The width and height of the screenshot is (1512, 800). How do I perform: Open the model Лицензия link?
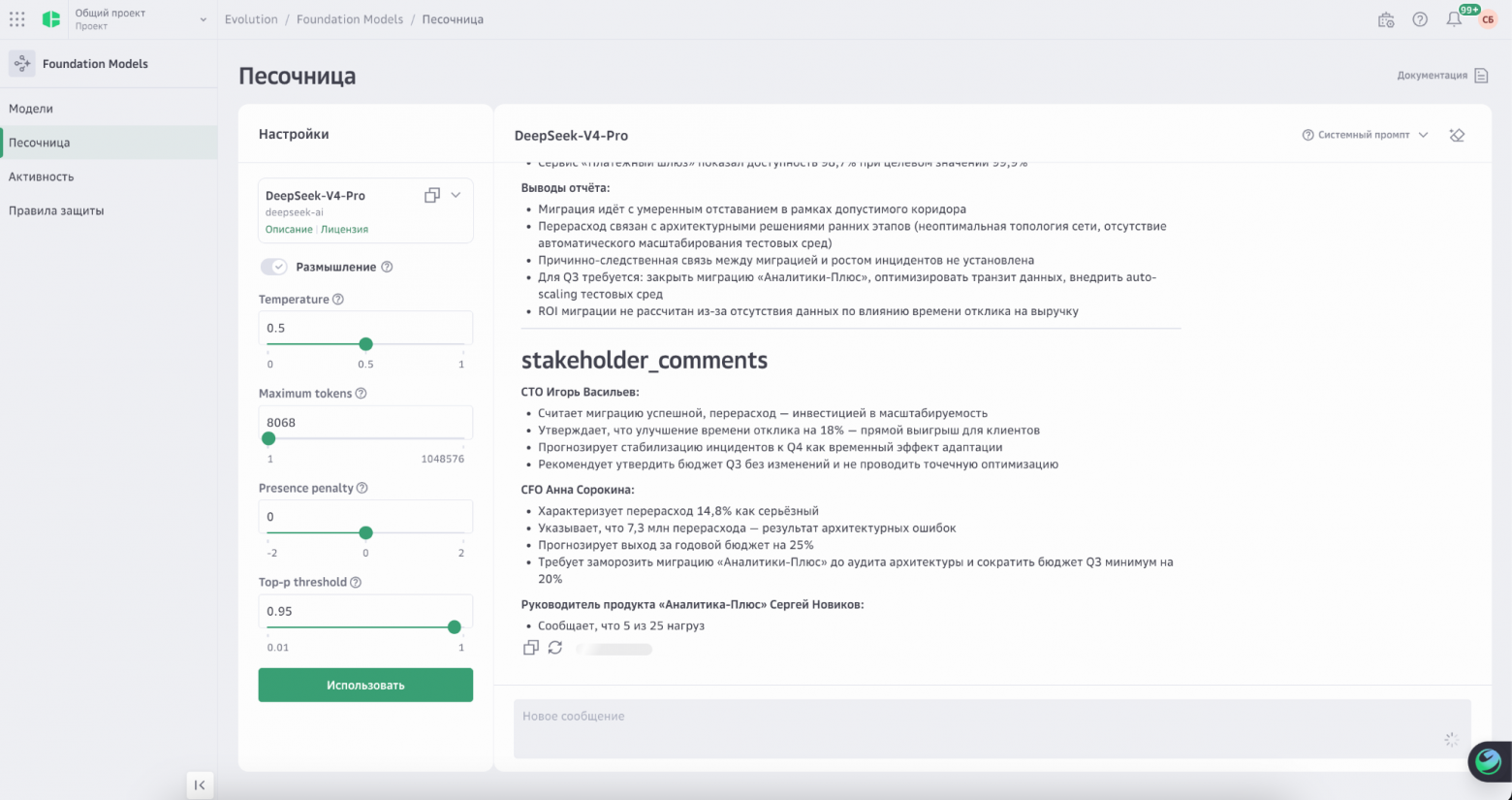coord(344,230)
